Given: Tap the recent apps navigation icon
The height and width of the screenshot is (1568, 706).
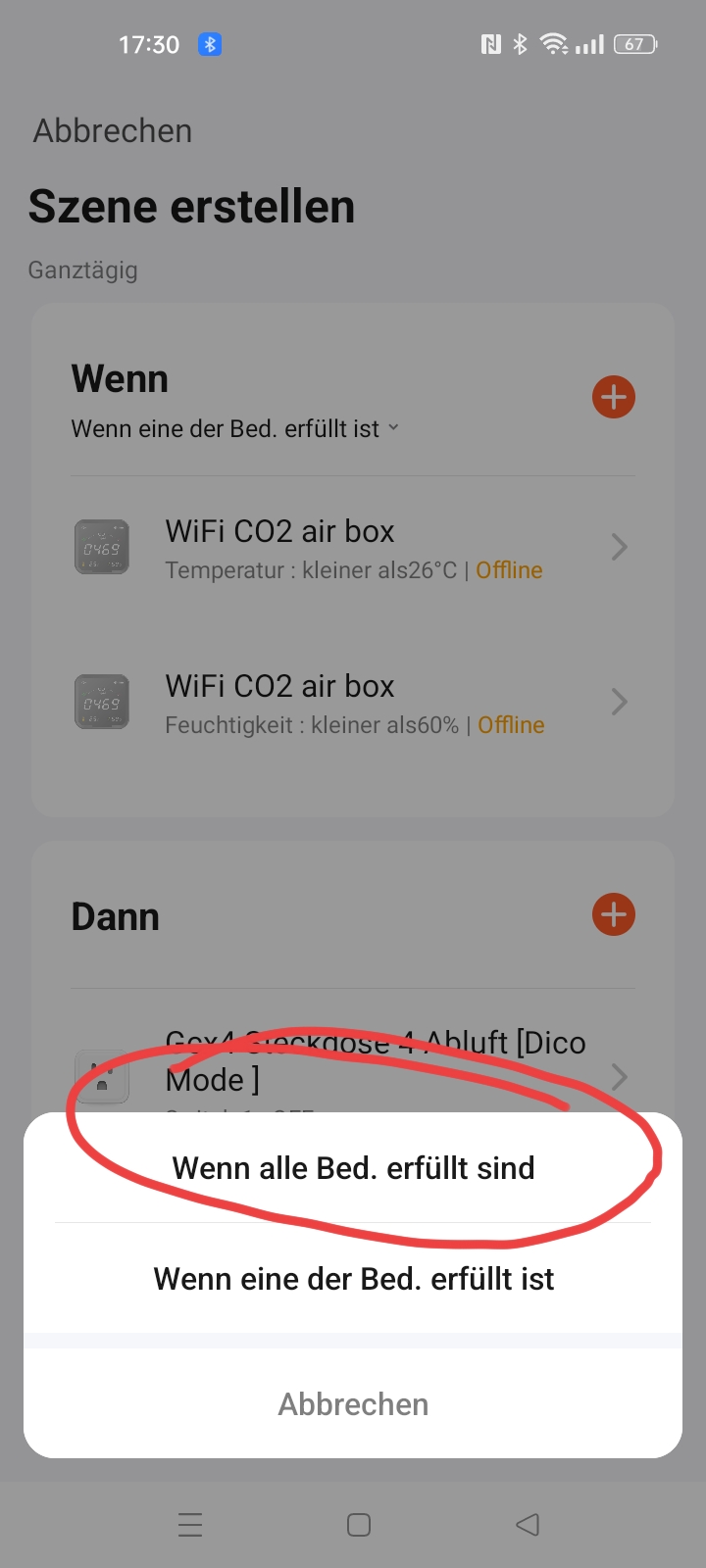Looking at the screenshot, I should pos(190,1525).
